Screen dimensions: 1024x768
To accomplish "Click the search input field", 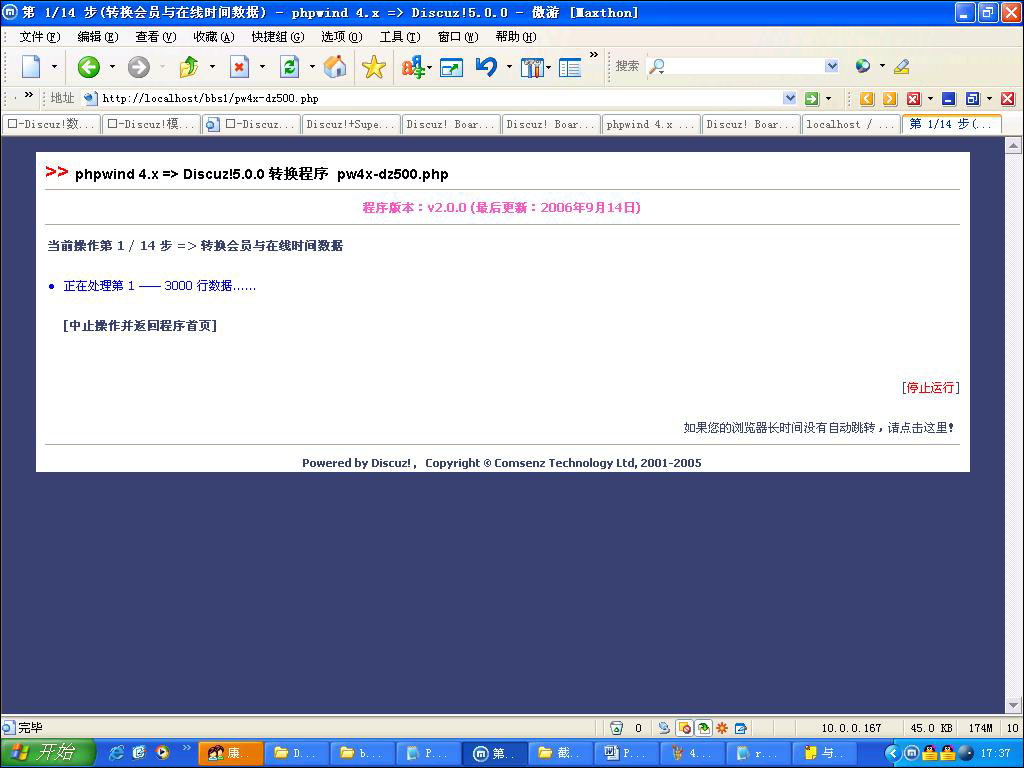I will coord(744,66).
